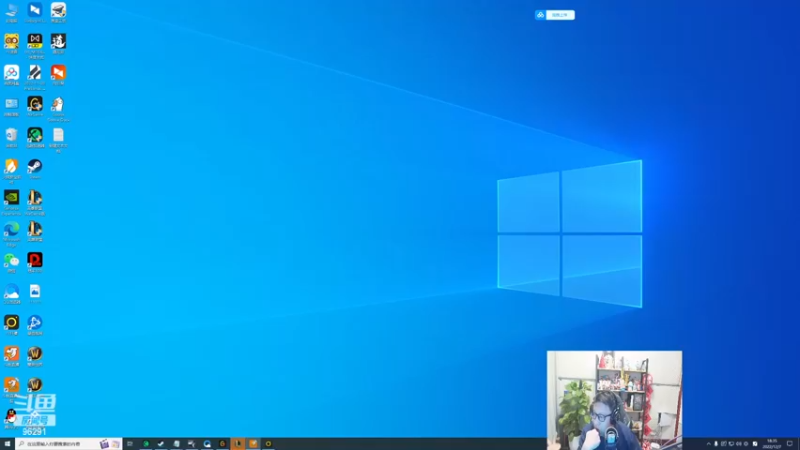Focus the taskbar search box

pos(68,444)
